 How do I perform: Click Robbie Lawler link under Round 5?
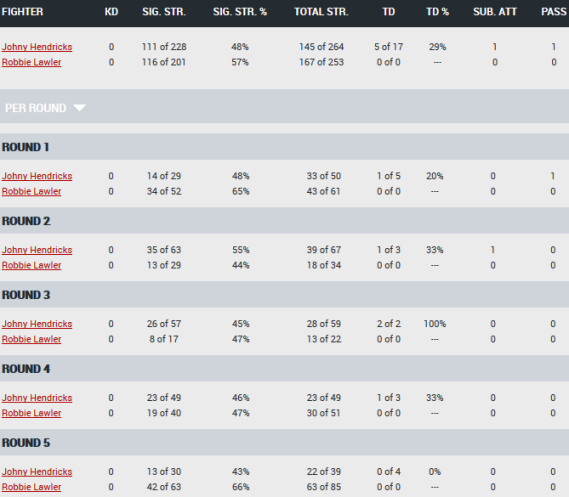coord(32,487)
